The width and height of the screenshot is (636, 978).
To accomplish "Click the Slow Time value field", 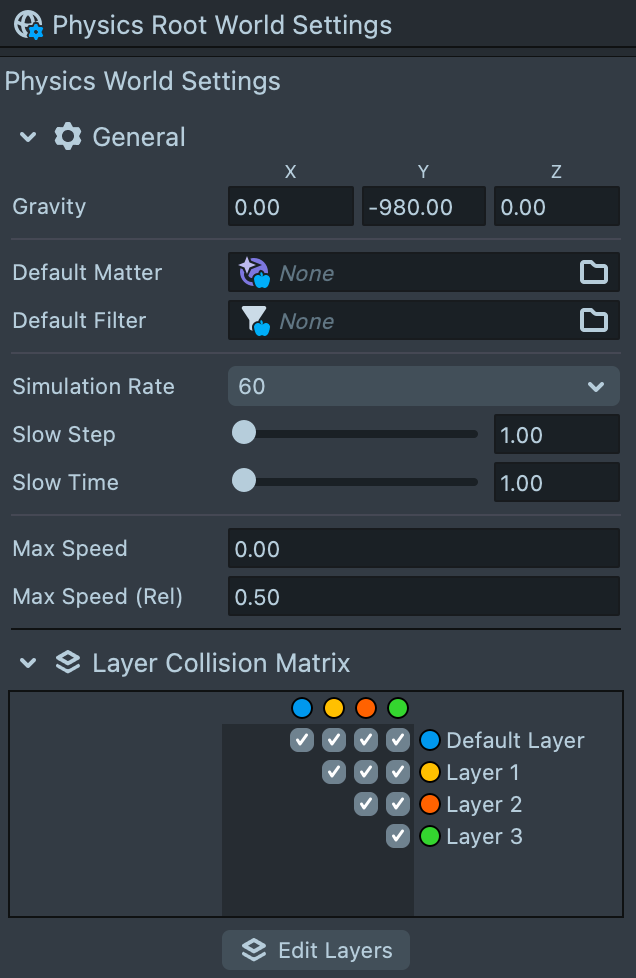I will pyautogui.click(x=557, y=482).
